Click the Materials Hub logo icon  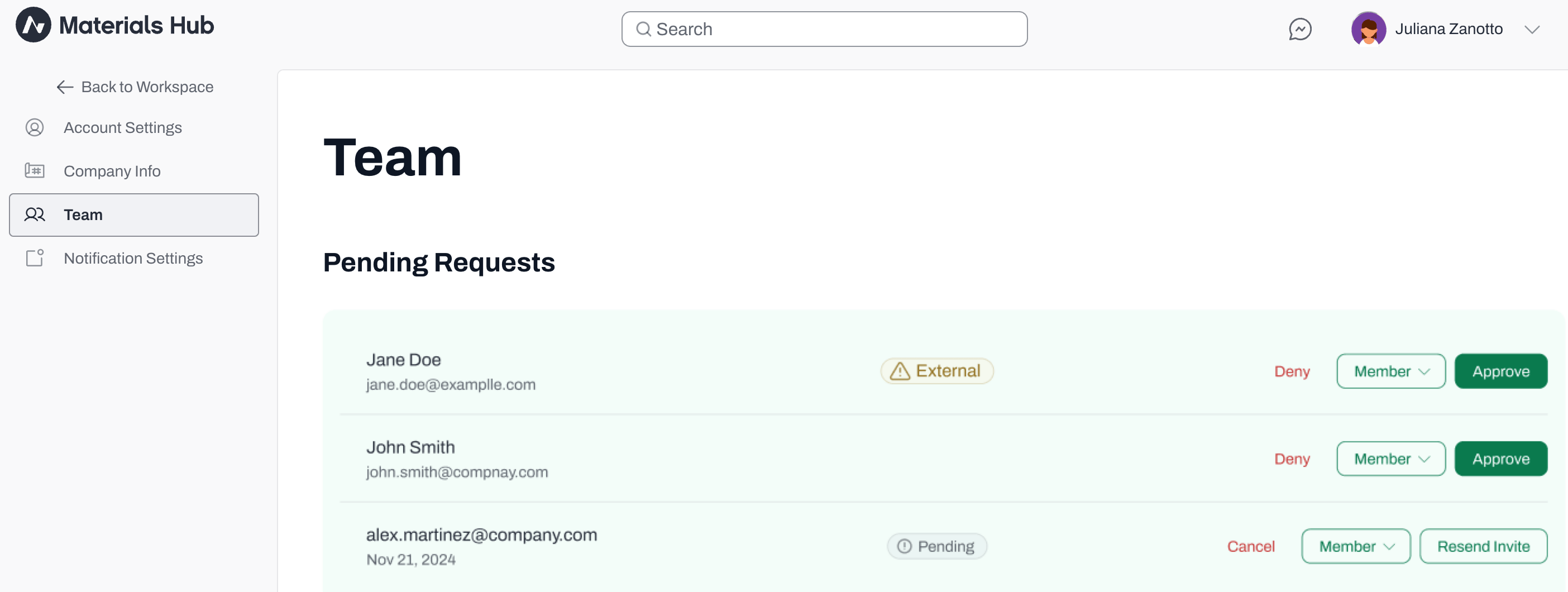coord(33,25)
